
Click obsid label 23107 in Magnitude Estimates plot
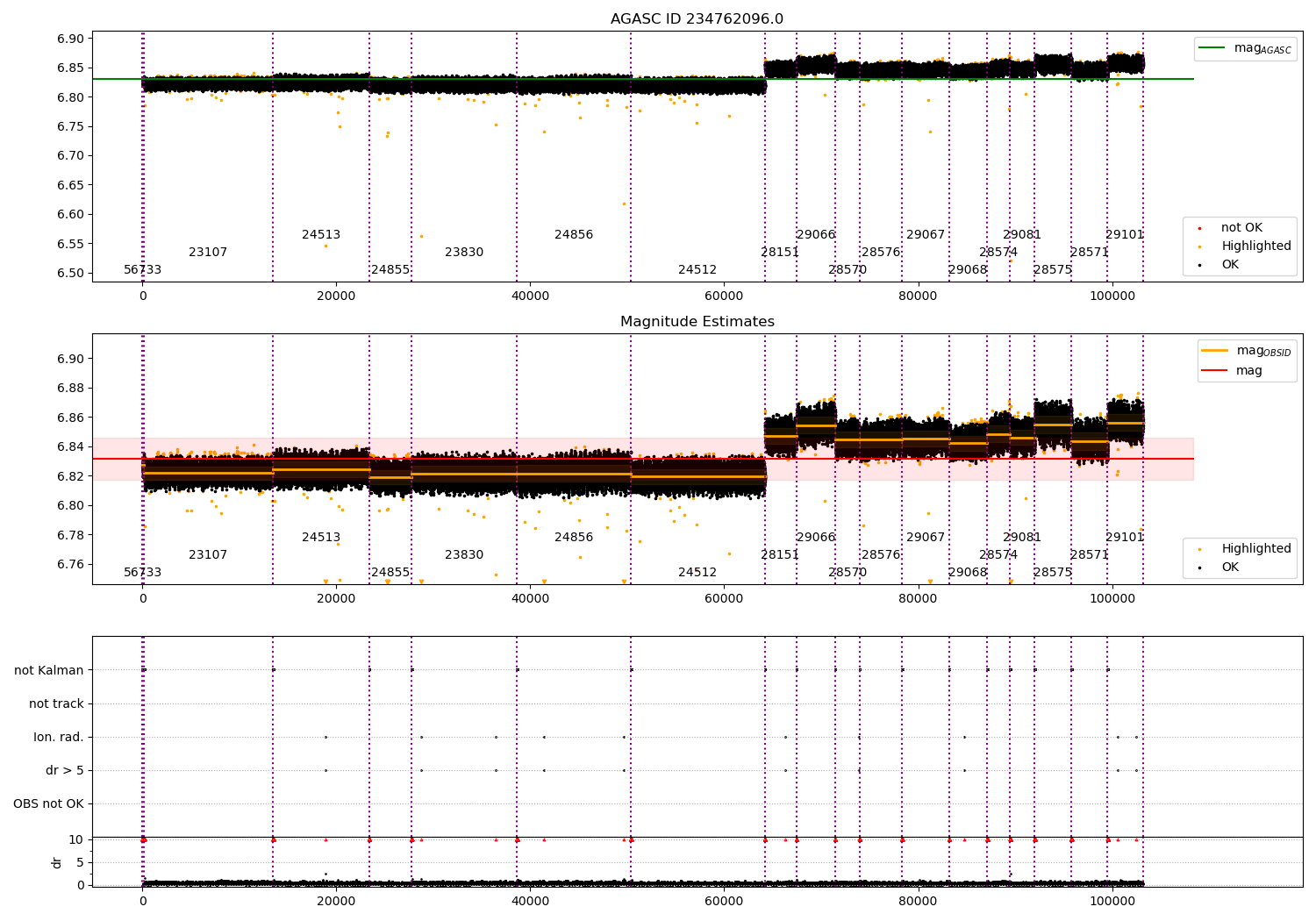[x=208, y=555]
